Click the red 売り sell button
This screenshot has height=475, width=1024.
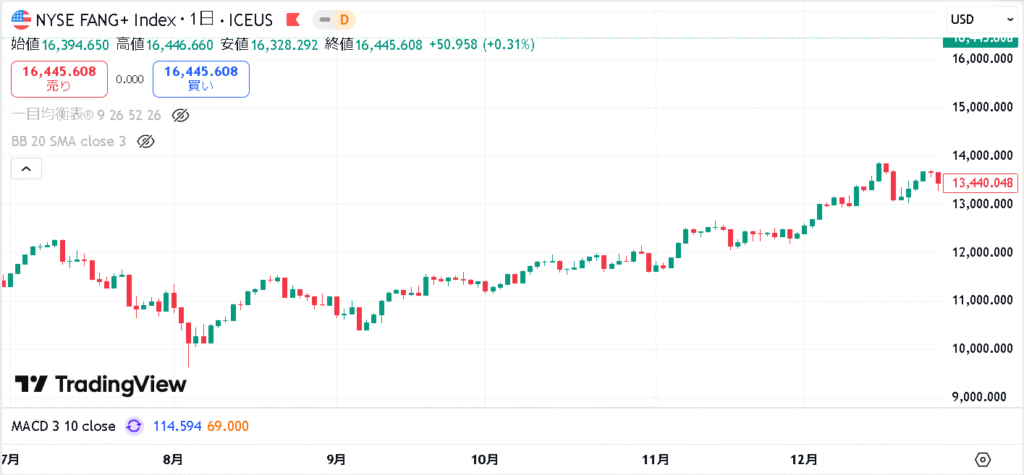59,78
